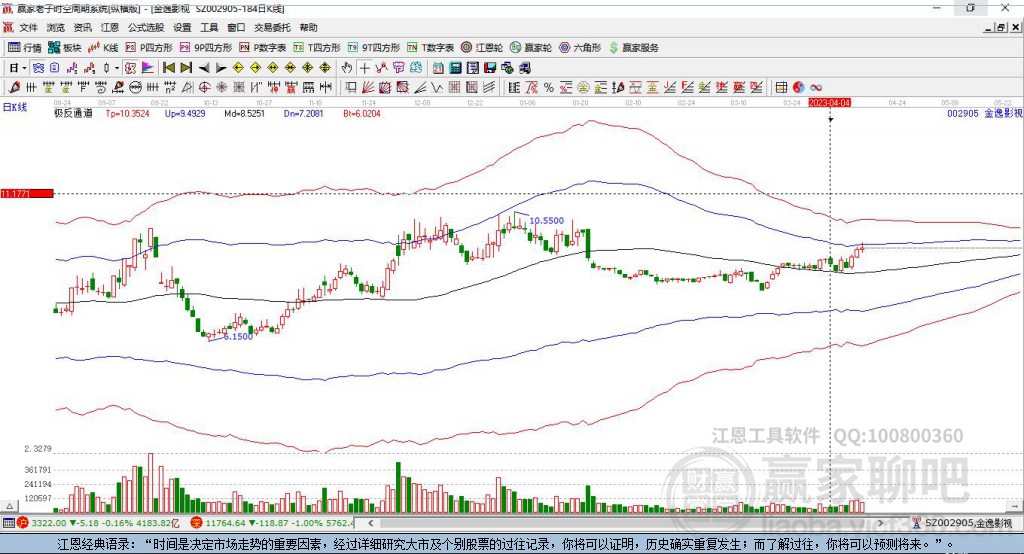Click the Shenzhen index 11764.64 status entry

tap(272, 523)
